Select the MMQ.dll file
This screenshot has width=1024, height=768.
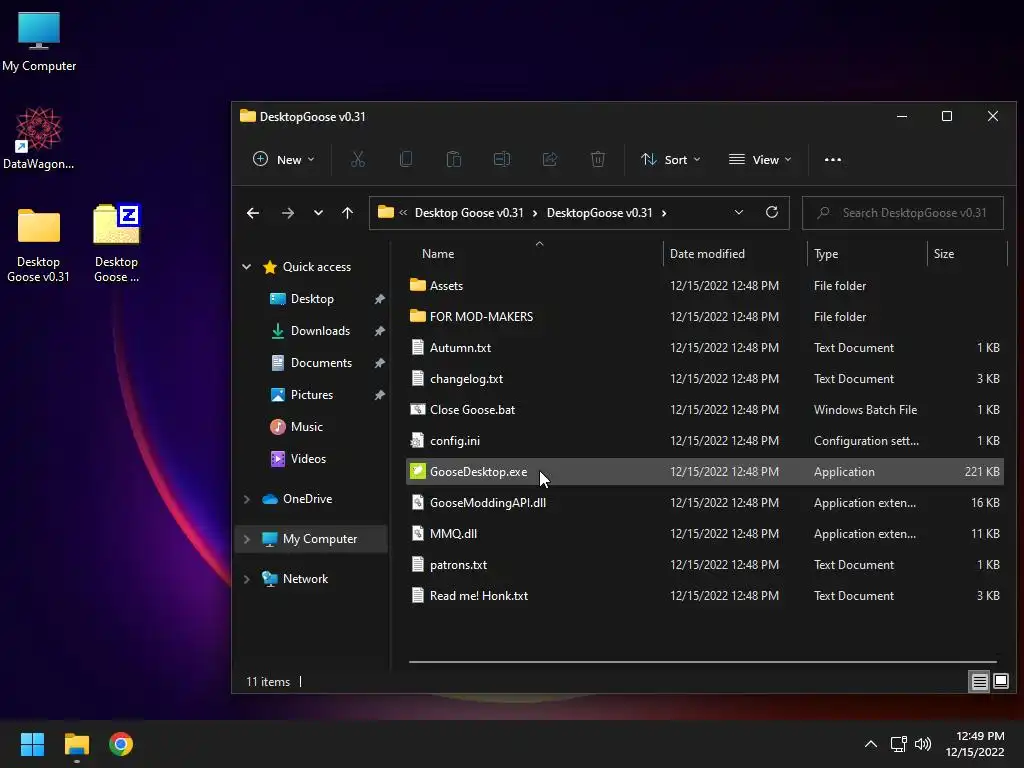pyautogui.click(x=704, y=534)
